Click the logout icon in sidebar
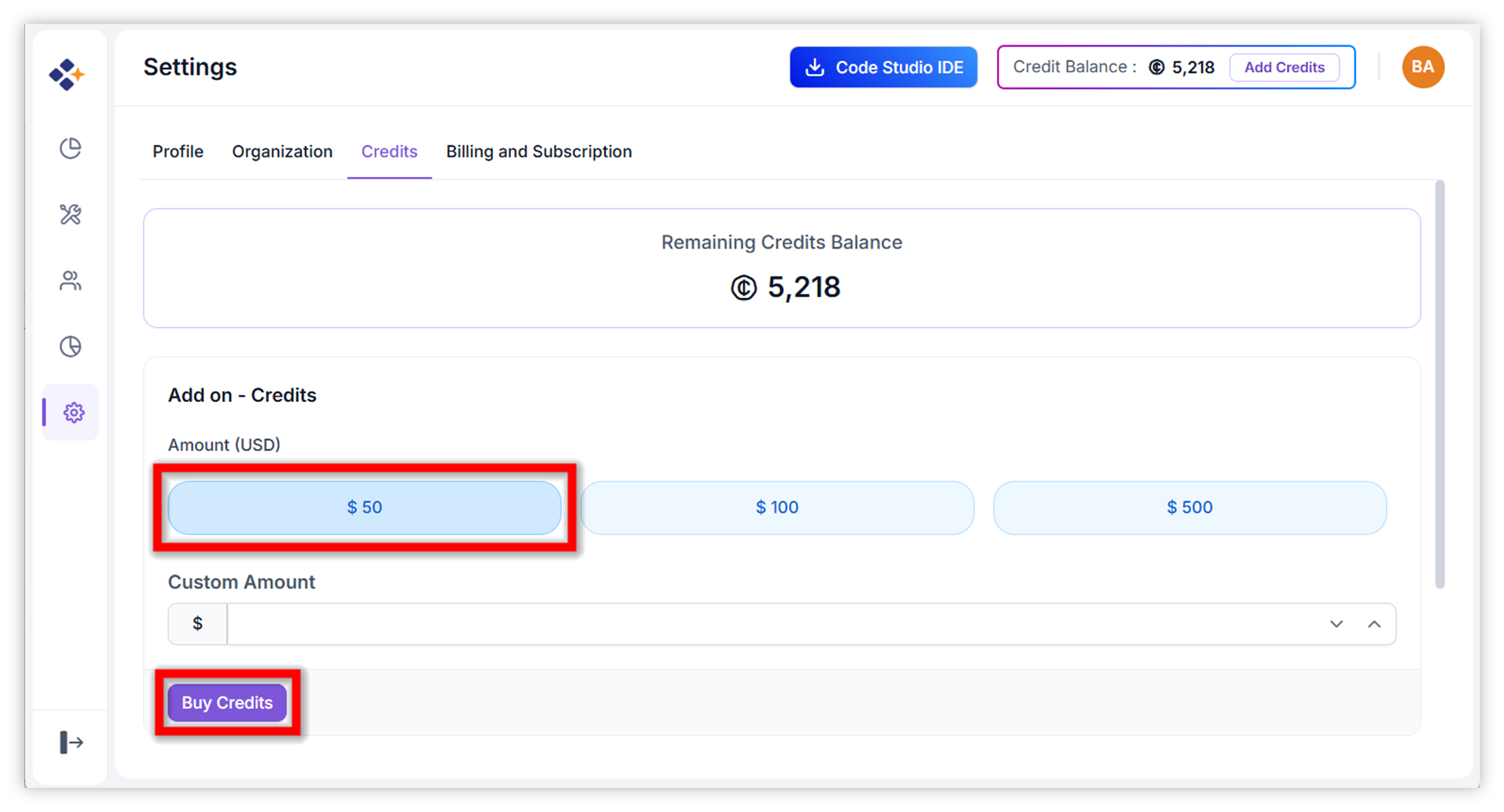This screenshot has width=1504, height=812. coord(71,743)
